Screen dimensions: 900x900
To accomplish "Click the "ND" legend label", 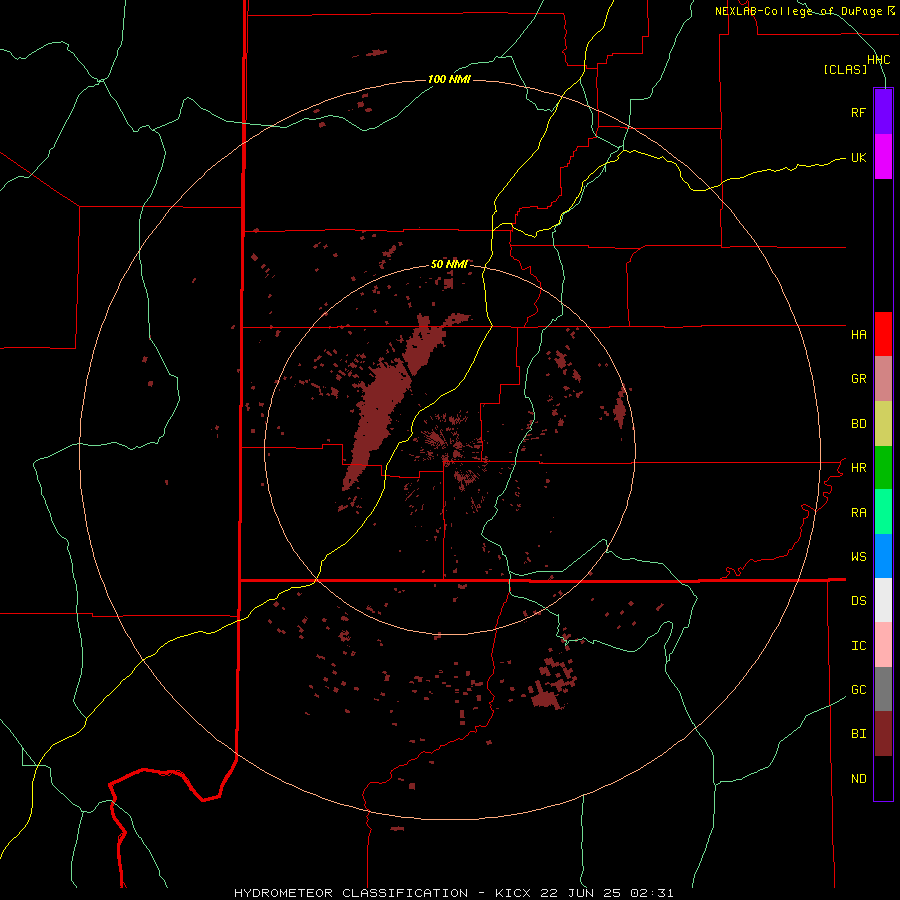I will [858, 779].
